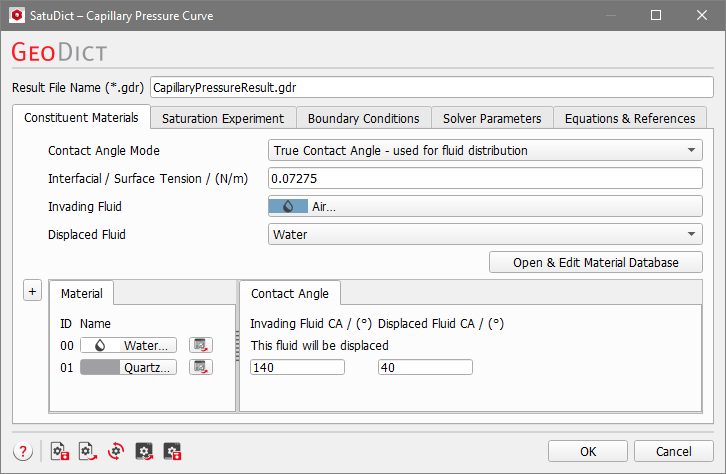
Task: Click the splitter handle between the Material and Contact Angle panels
Action: click(x=238, y=346)
